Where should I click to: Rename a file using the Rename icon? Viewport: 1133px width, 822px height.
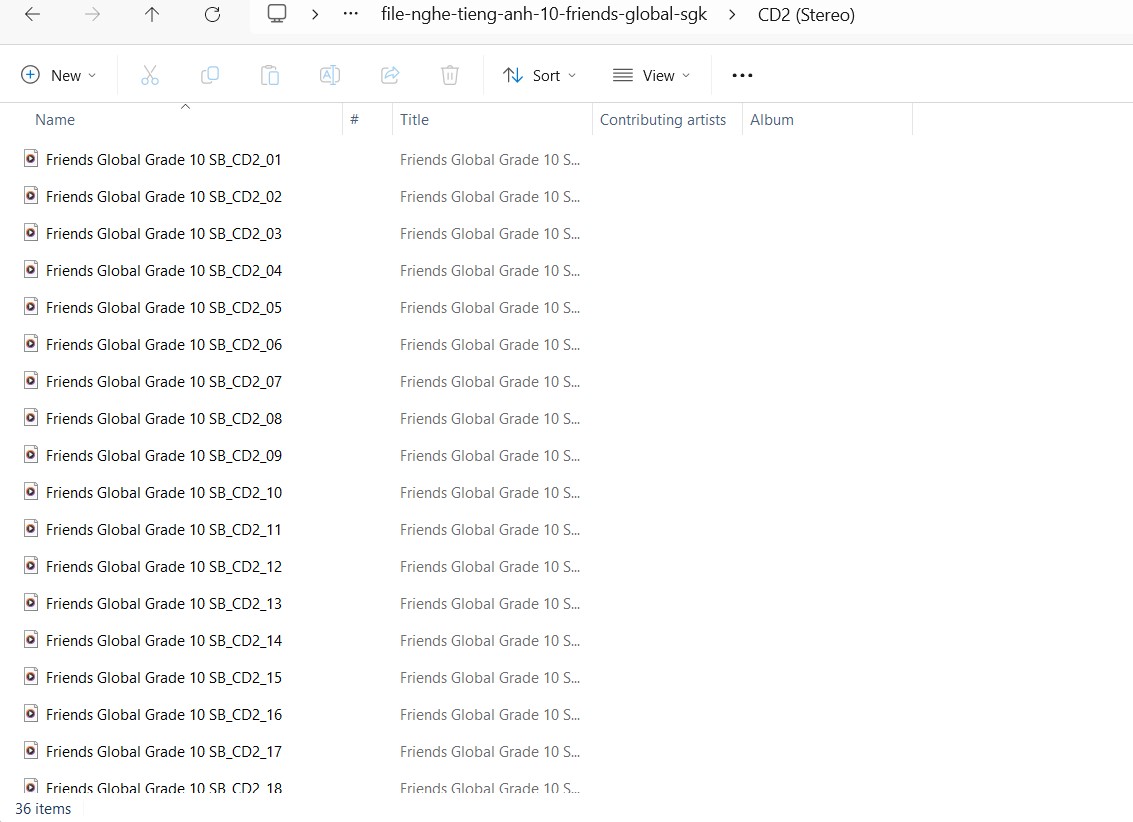330,74
